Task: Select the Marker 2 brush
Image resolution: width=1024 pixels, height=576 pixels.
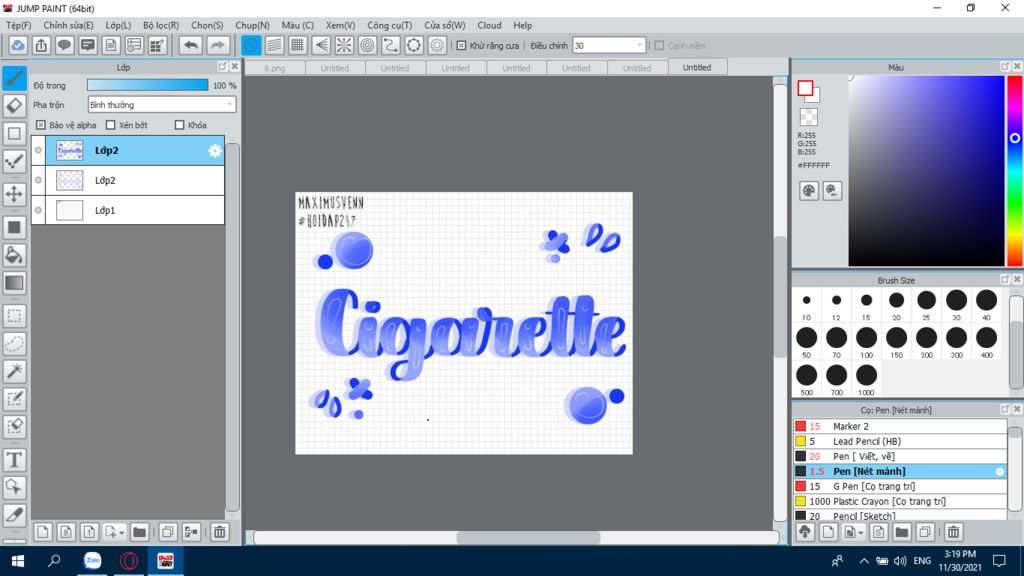Action: point(900,426)
